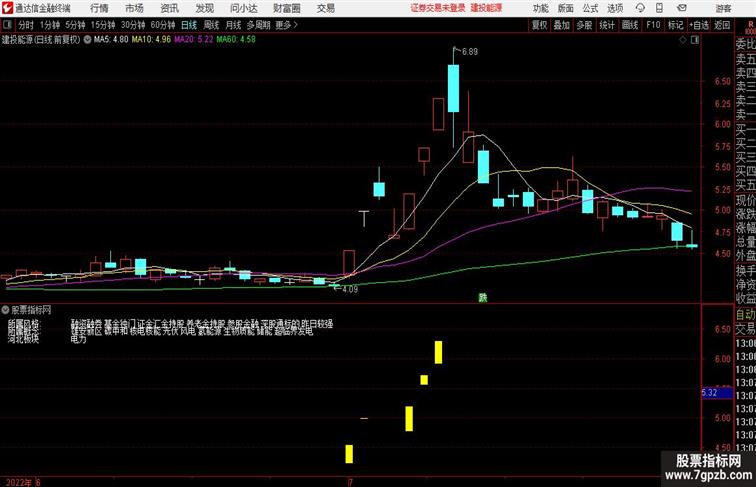The image size is (756, 487).
Task: Click the 画线 draw line button
Action: (630, 25)
